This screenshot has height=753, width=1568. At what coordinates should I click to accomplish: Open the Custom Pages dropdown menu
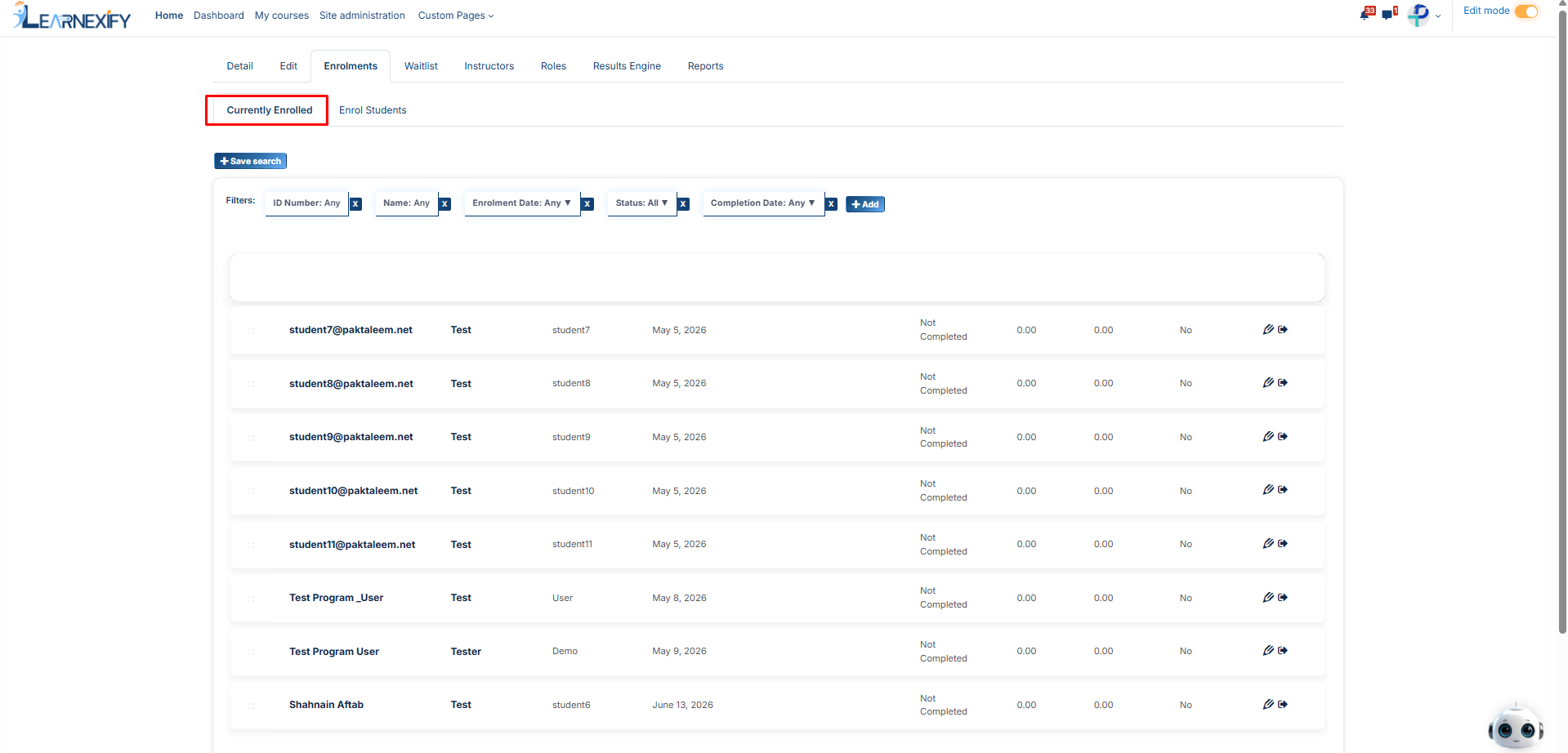456,16
